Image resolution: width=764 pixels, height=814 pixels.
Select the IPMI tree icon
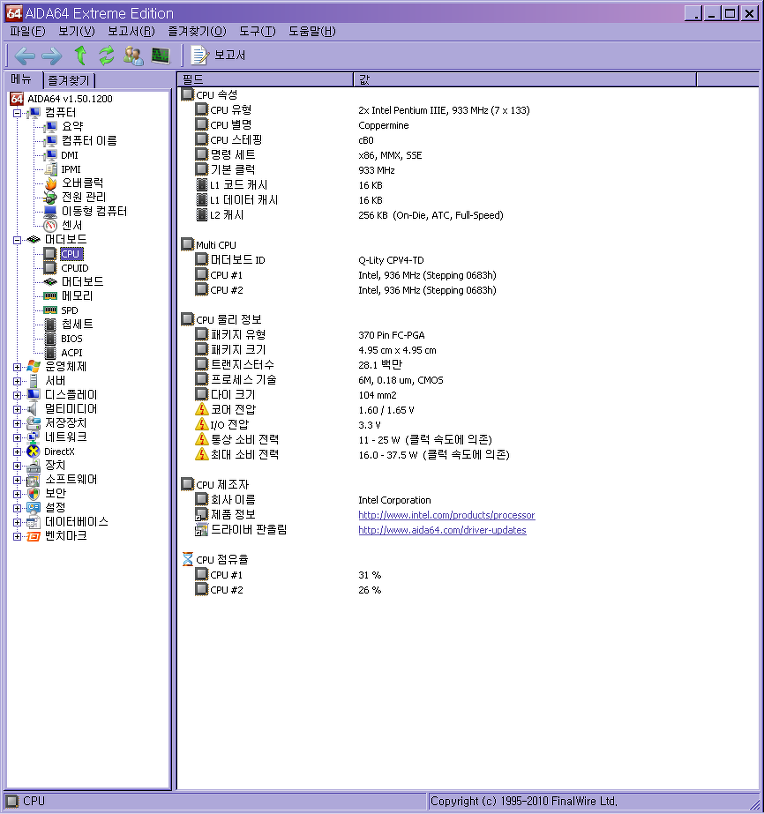(51, 169)
